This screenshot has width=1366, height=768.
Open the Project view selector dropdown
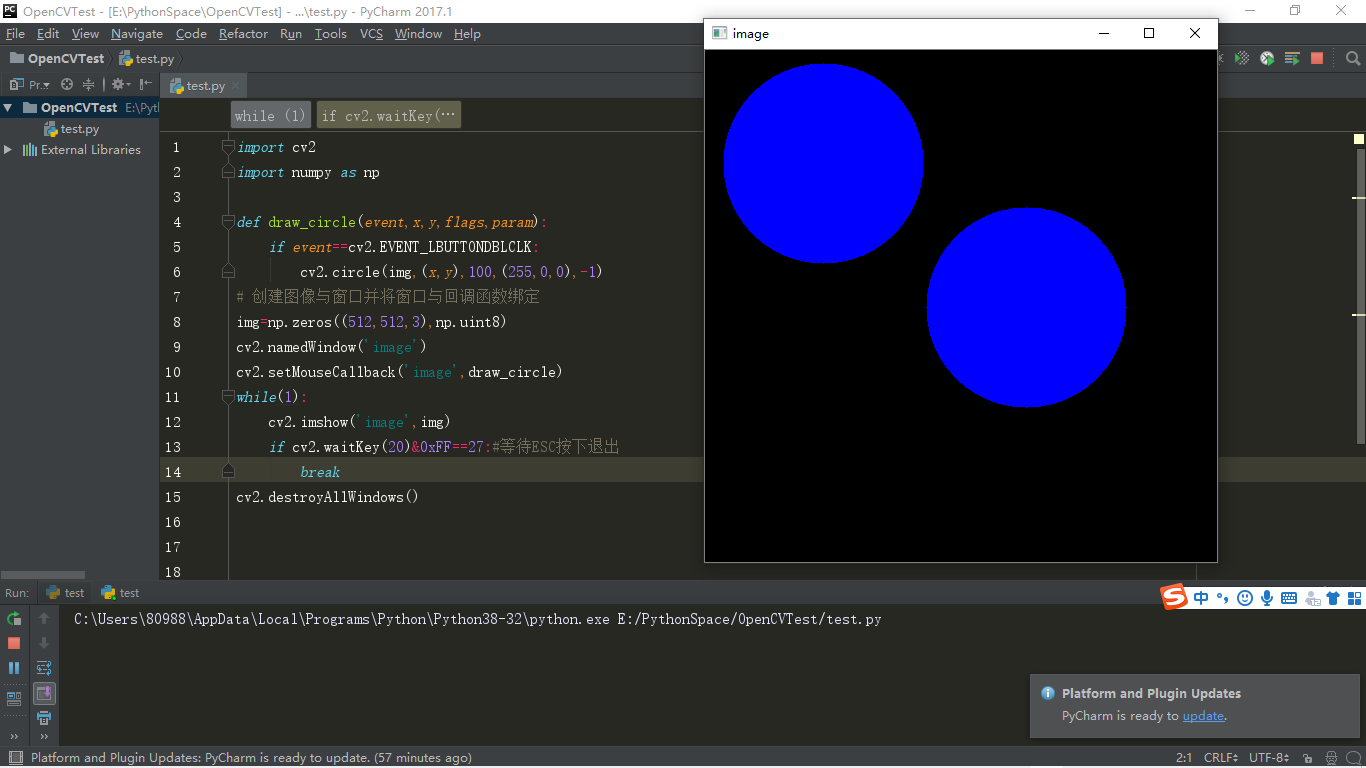(x=30, y=85)
